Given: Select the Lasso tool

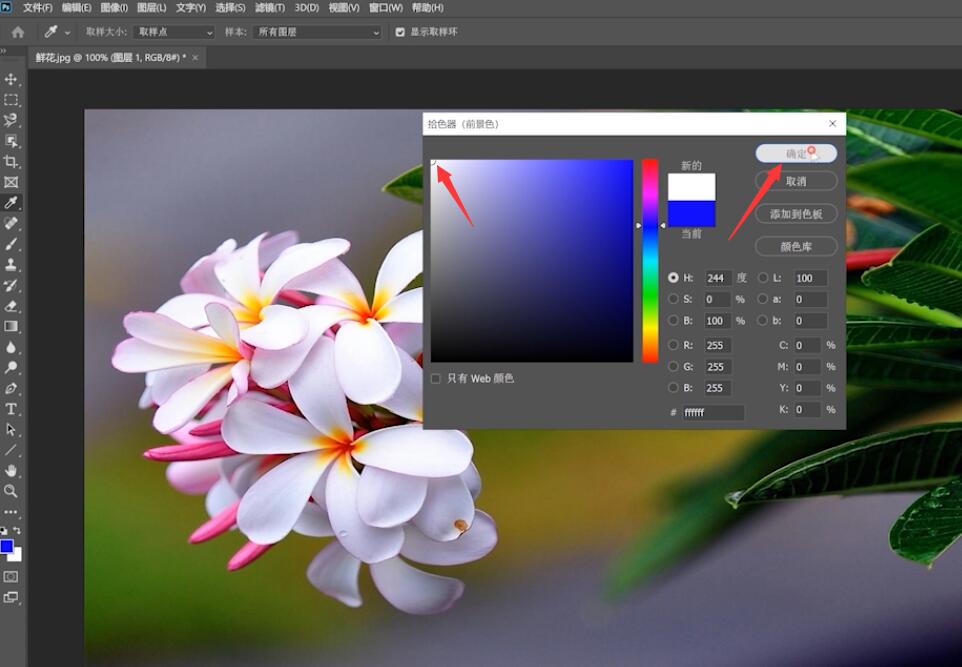Looking at the screenshot, I should click(10, 120).
